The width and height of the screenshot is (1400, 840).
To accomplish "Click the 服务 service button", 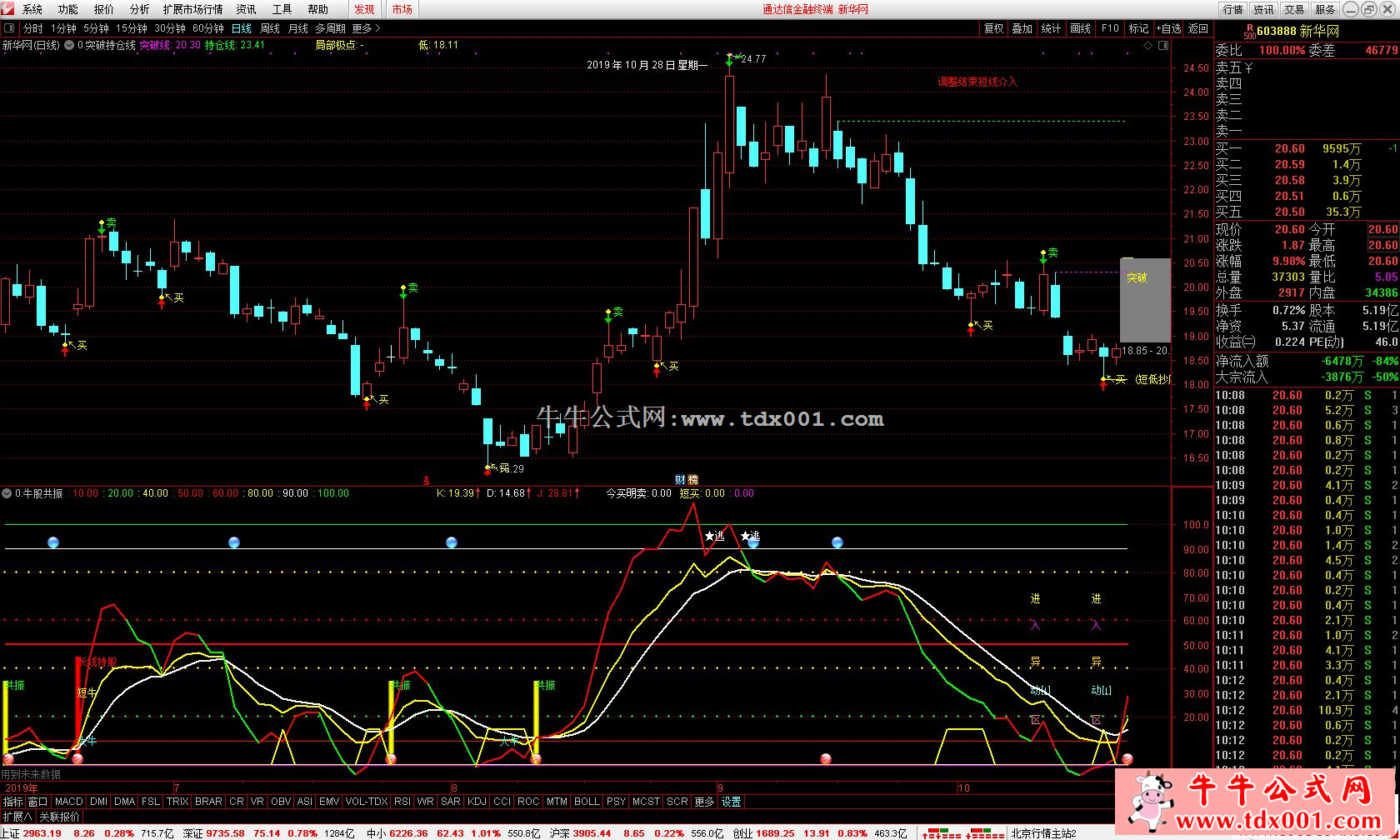I will (1325, 9).
